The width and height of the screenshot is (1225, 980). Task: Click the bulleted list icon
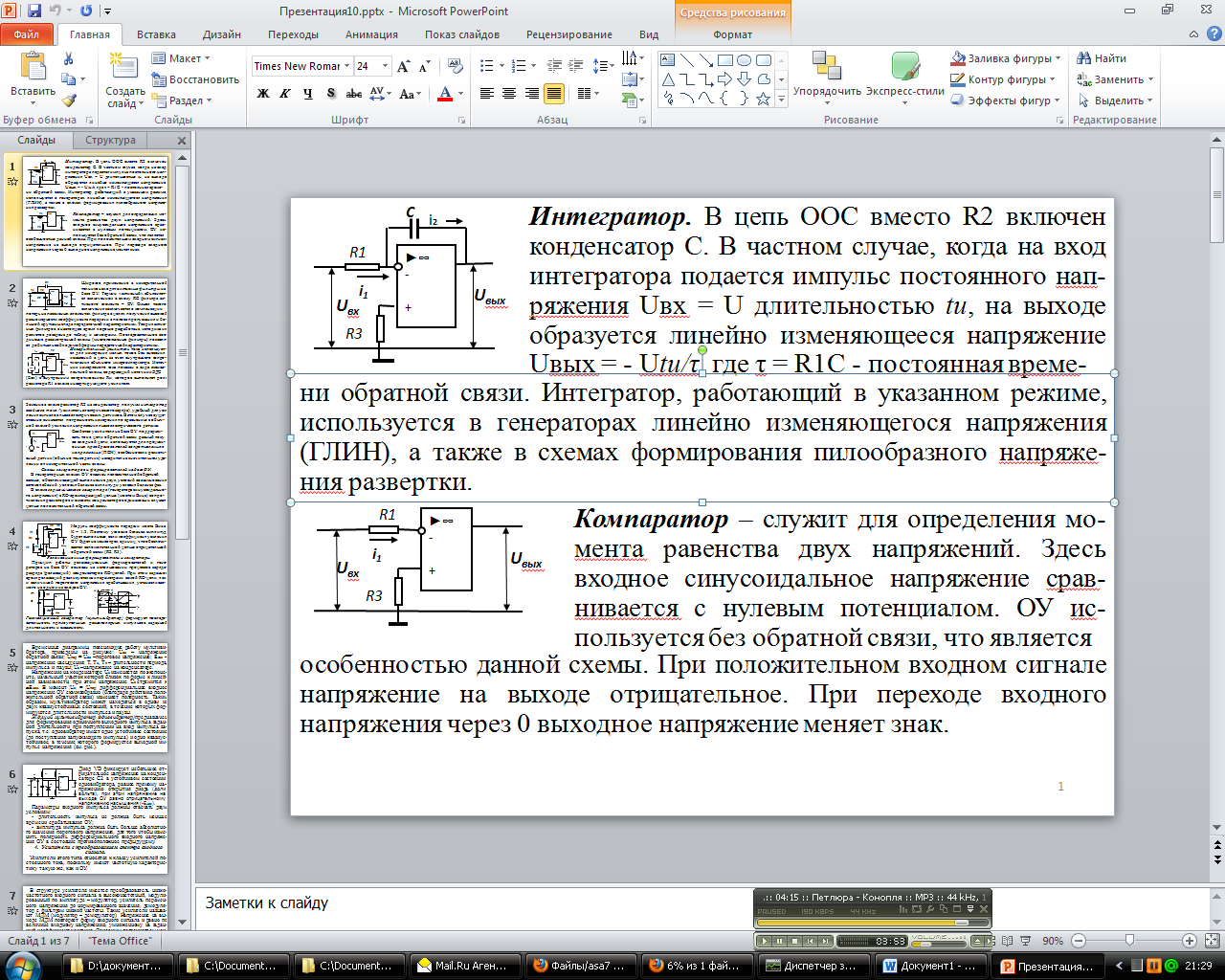click(x=487, y=66)
